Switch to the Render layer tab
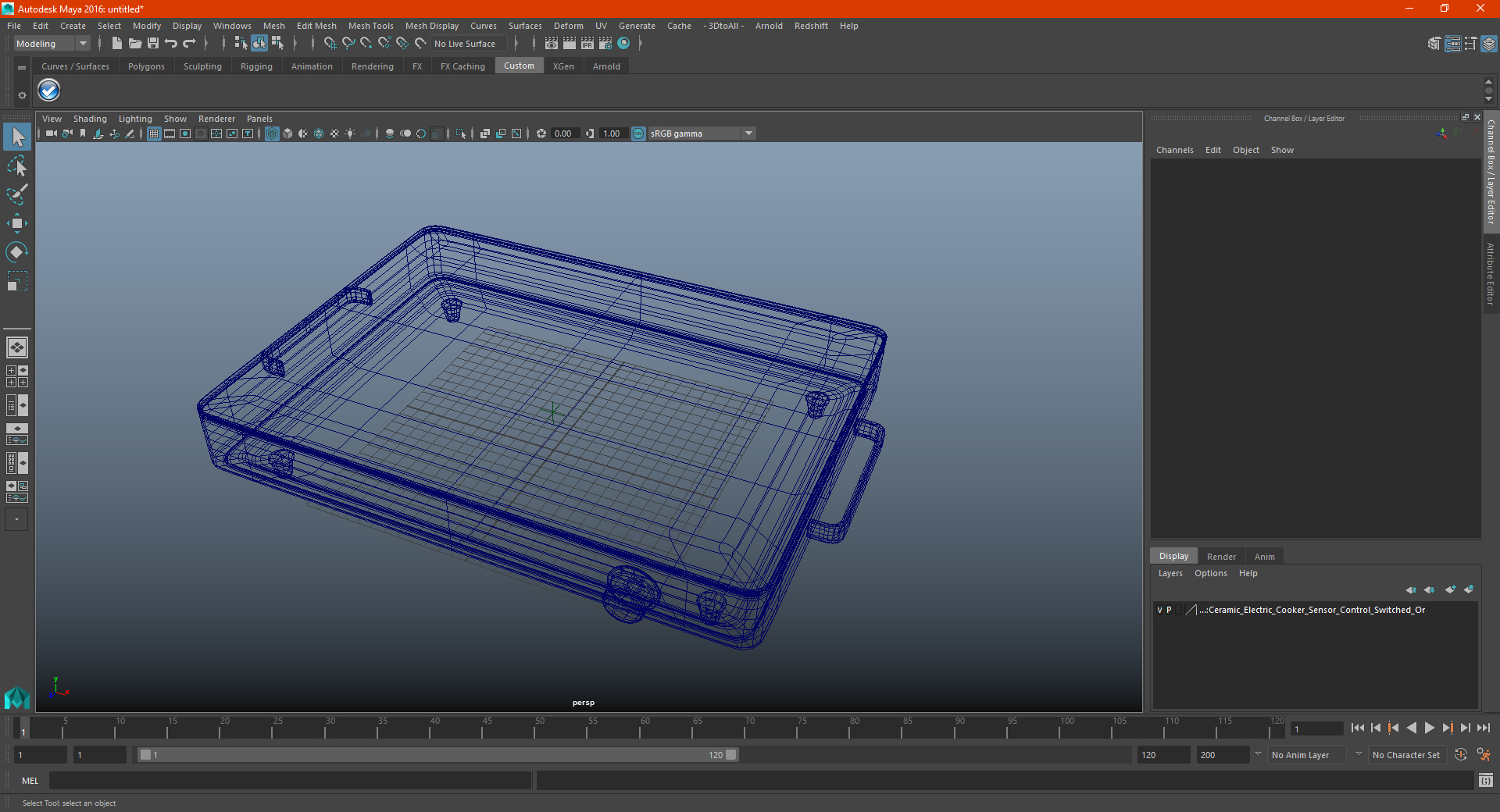Screen dimensions: 1500x812 pos(1221,557)
